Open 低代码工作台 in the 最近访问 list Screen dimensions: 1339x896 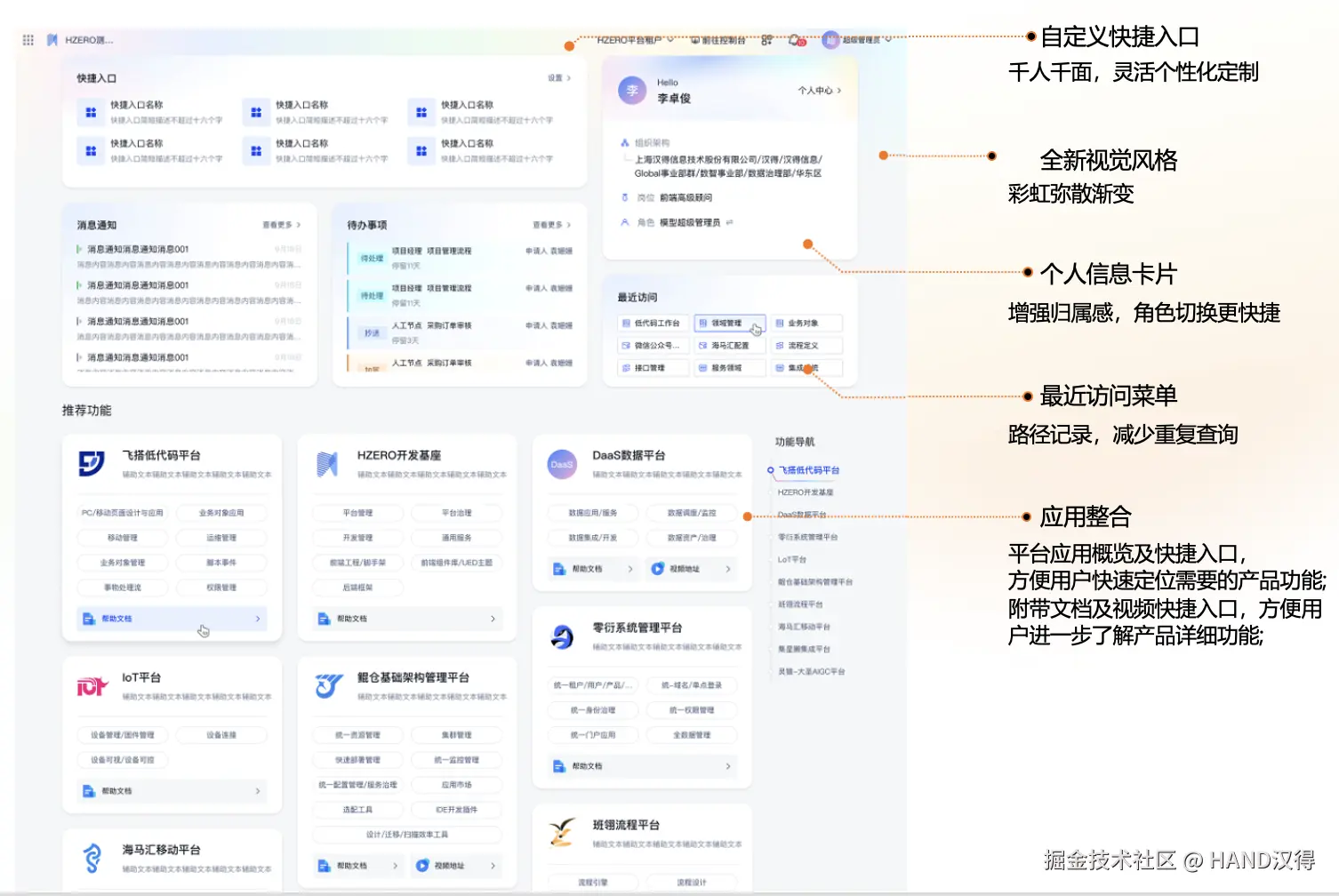click(x=652, y=324)
